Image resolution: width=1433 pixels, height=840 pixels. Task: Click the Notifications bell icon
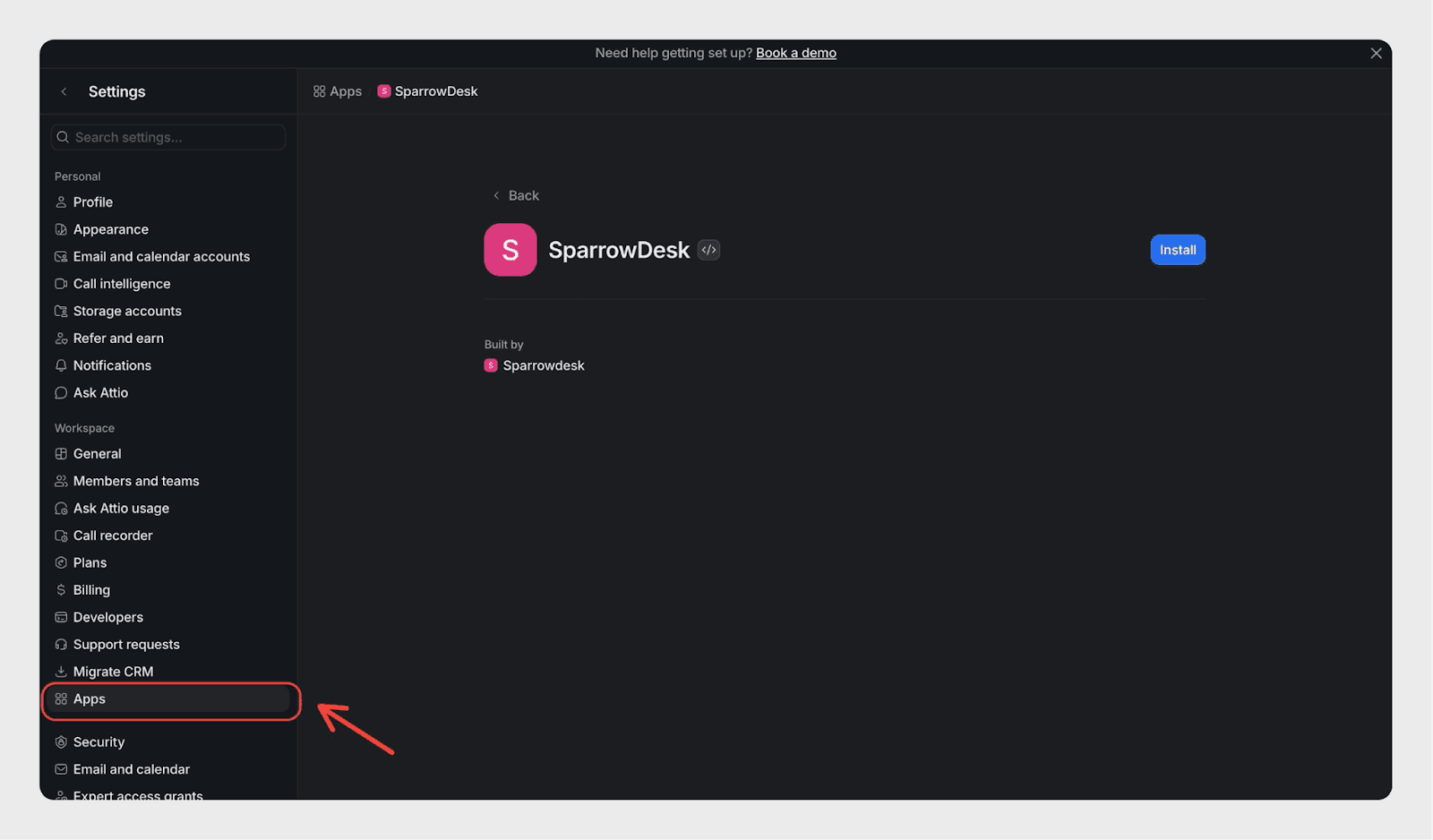[x=61, y=365]
